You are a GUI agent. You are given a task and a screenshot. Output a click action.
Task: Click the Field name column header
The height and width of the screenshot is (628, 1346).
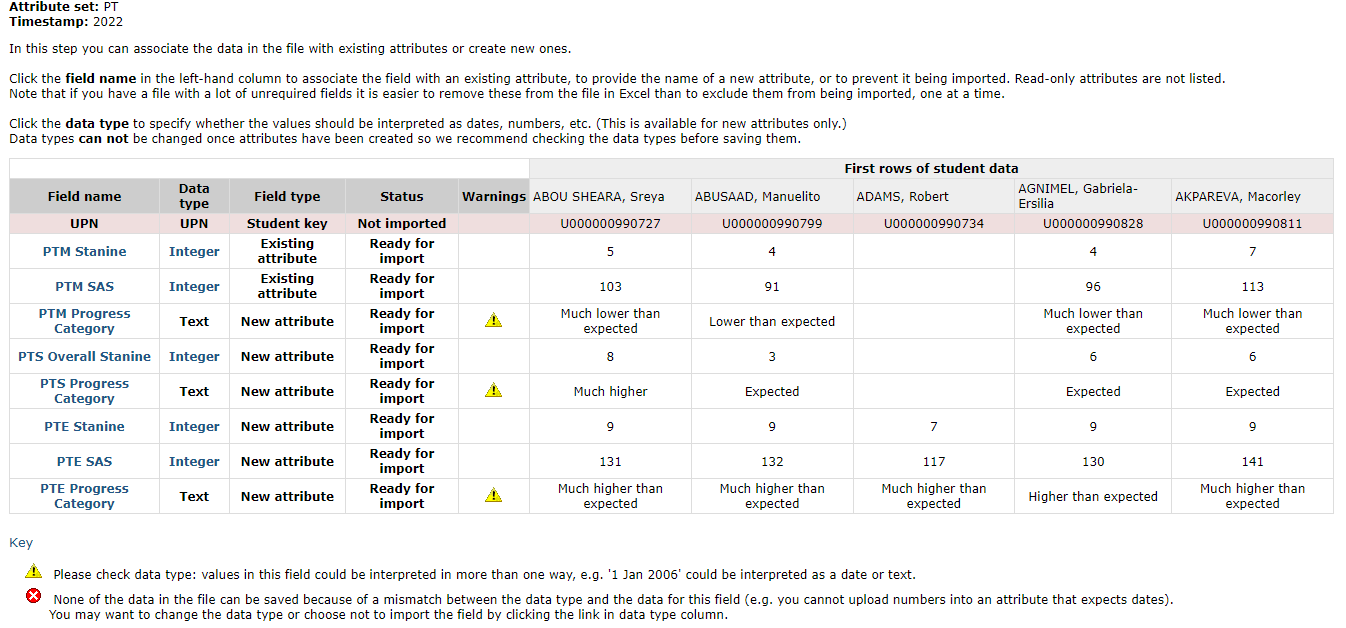84,196
